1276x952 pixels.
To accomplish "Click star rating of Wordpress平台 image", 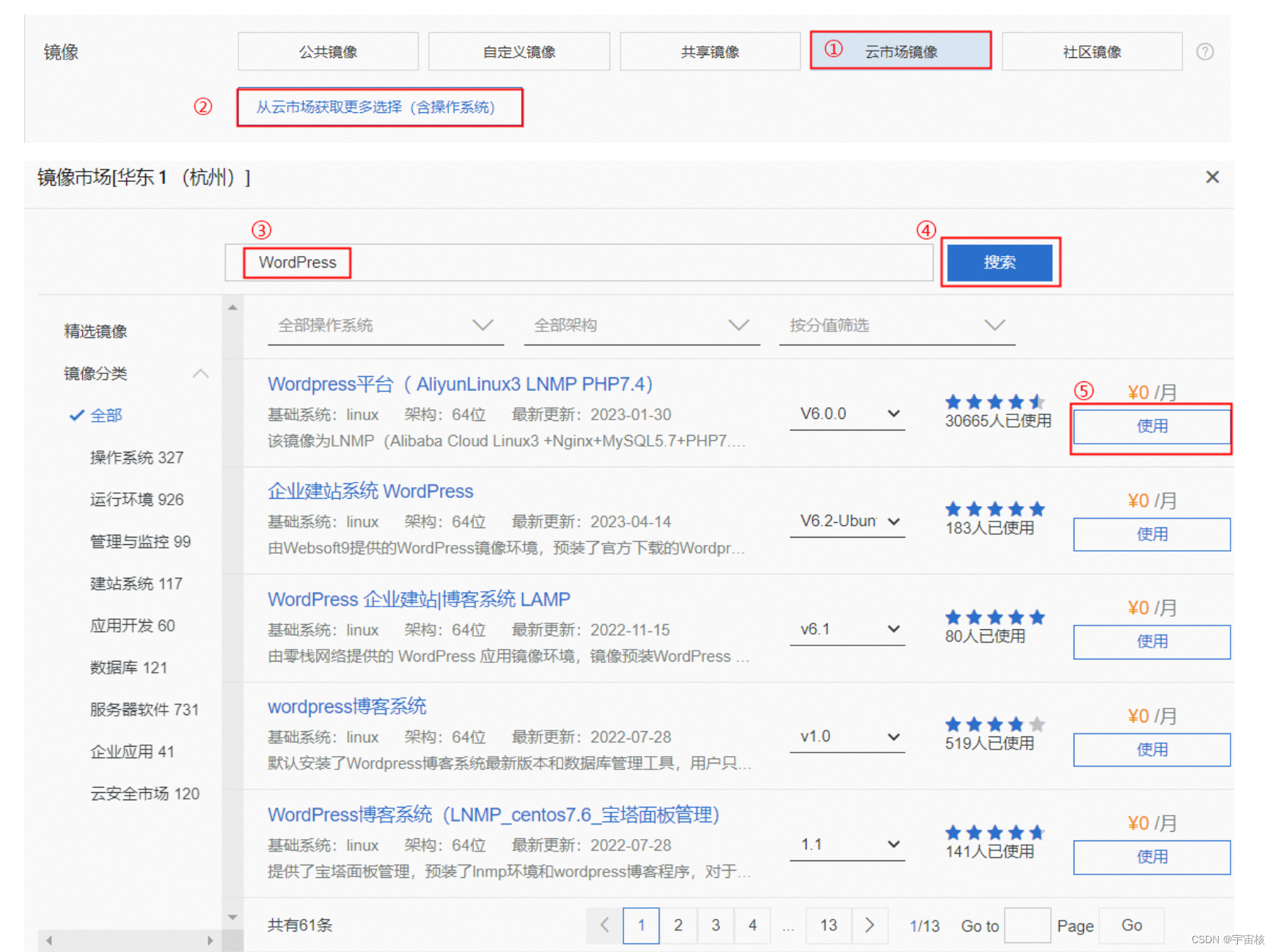I will [x=995, y=402].
